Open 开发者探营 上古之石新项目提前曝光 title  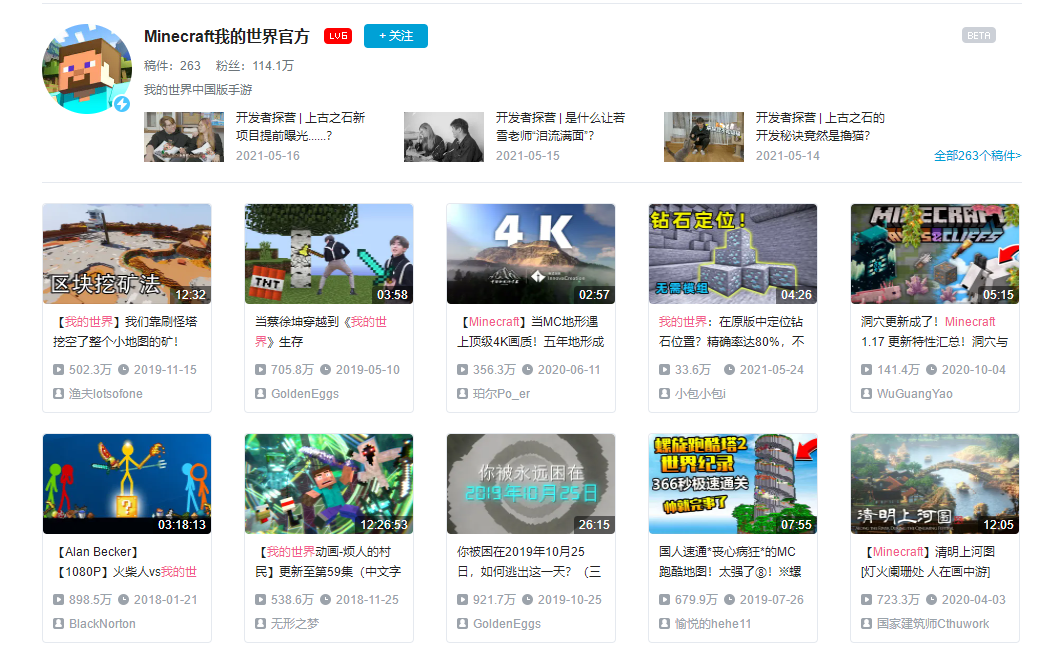pyautogui.click(x=300, y=126)
